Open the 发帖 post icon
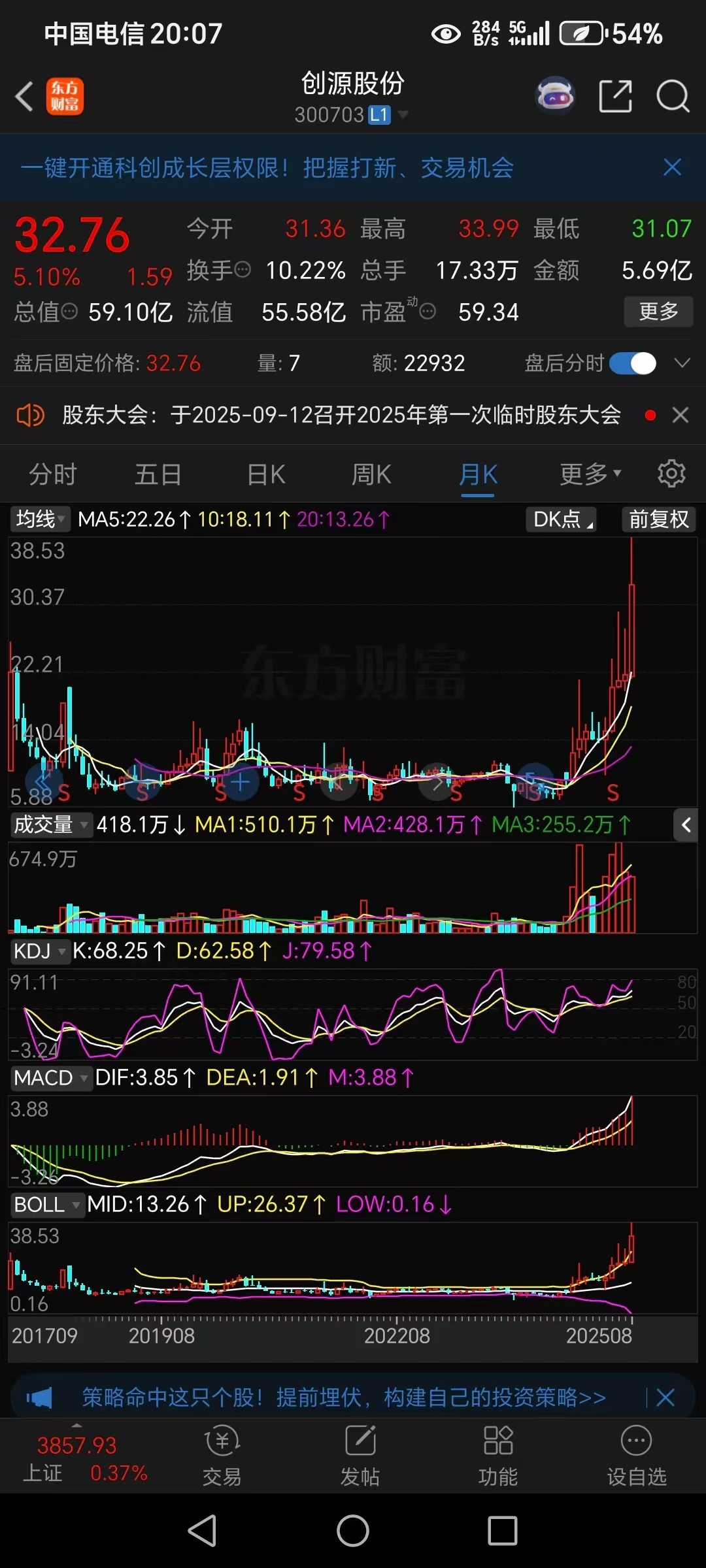The width and height of the screenshot is (706, 1568). click(360, 1456)
